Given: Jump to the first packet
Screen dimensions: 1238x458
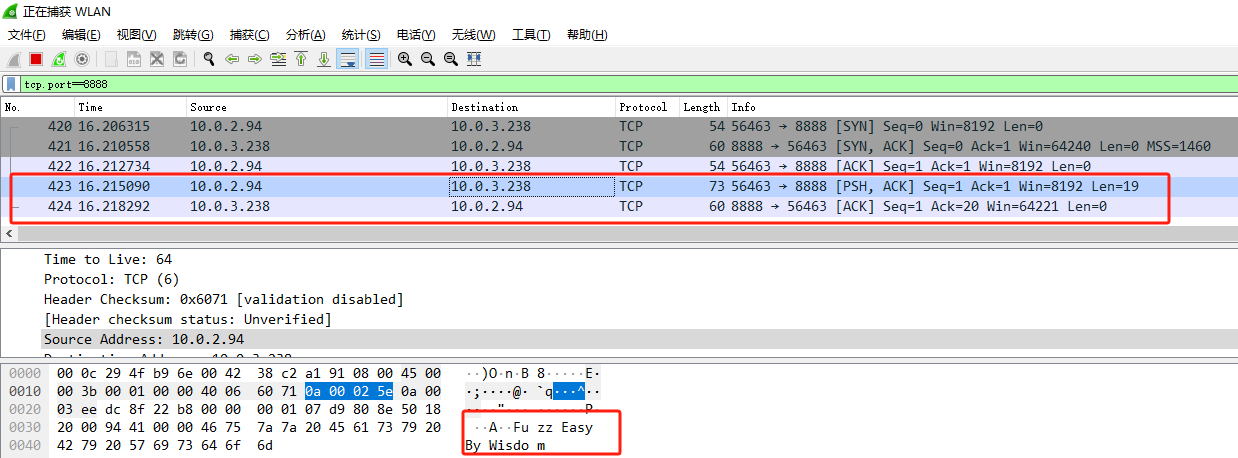Looking at the screenshot, I should click(301, 59).
